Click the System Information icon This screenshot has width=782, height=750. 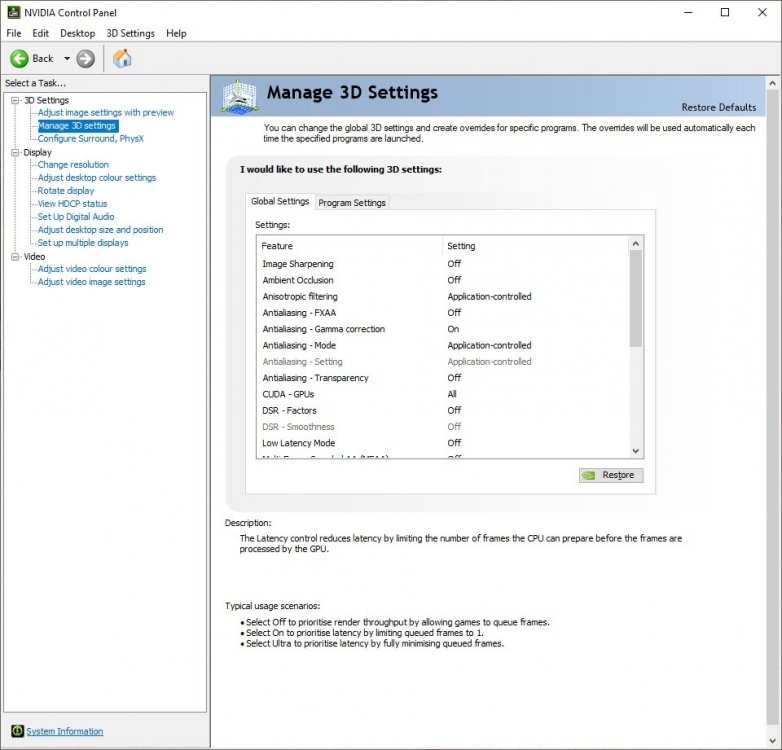coord(17,731)
